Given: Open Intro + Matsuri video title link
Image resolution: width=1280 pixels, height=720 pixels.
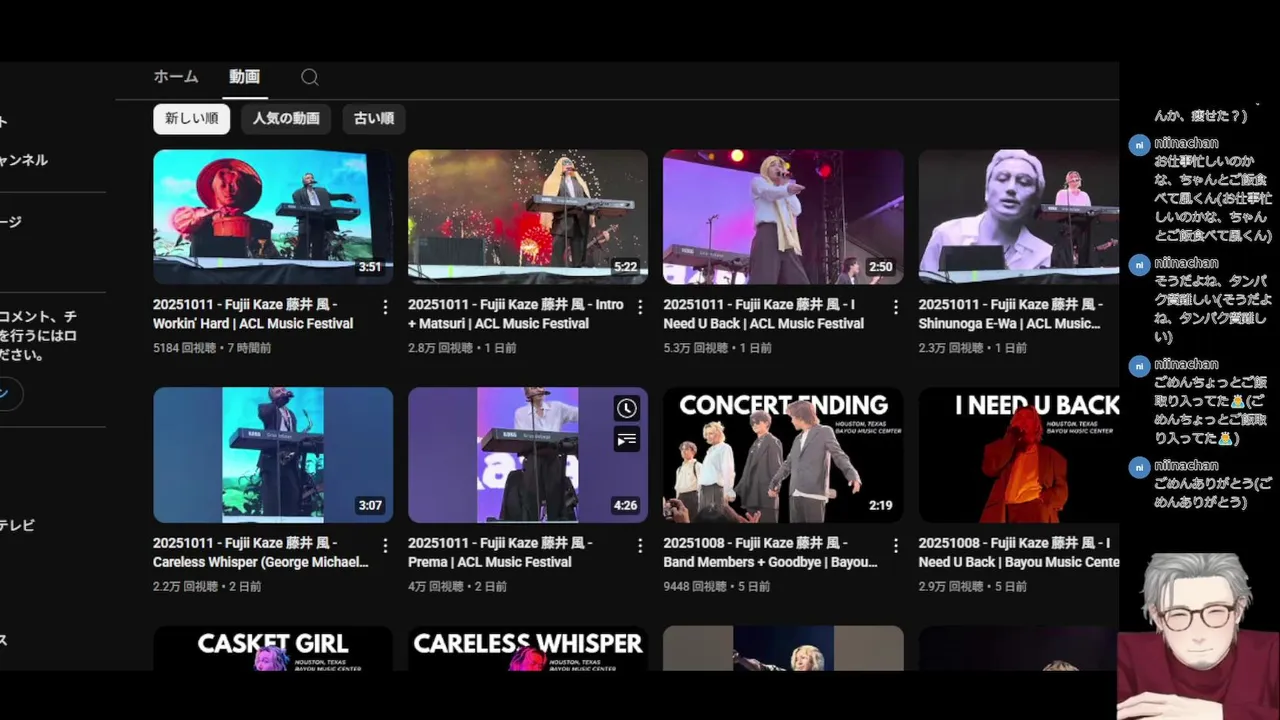Looking at the screenshot, I should point(516,314).
